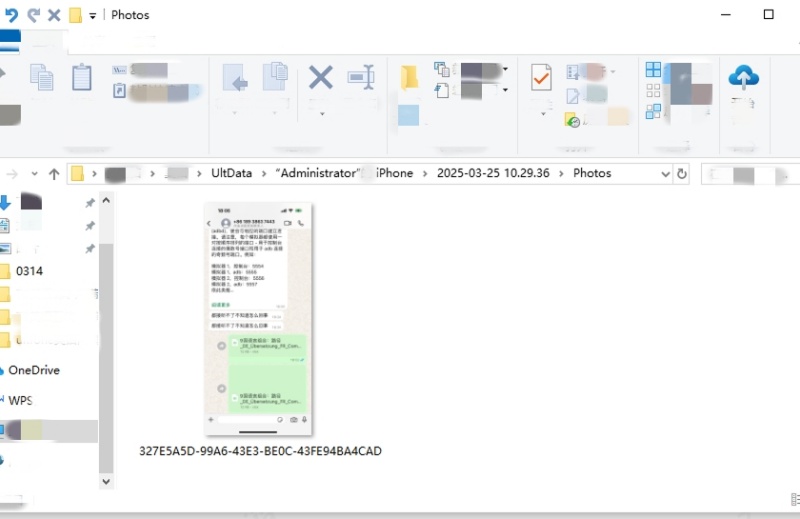Viewport: 800px width, 519px height.
Task: Click the large Delete X in the ribbon
Action: coord(321,77)
